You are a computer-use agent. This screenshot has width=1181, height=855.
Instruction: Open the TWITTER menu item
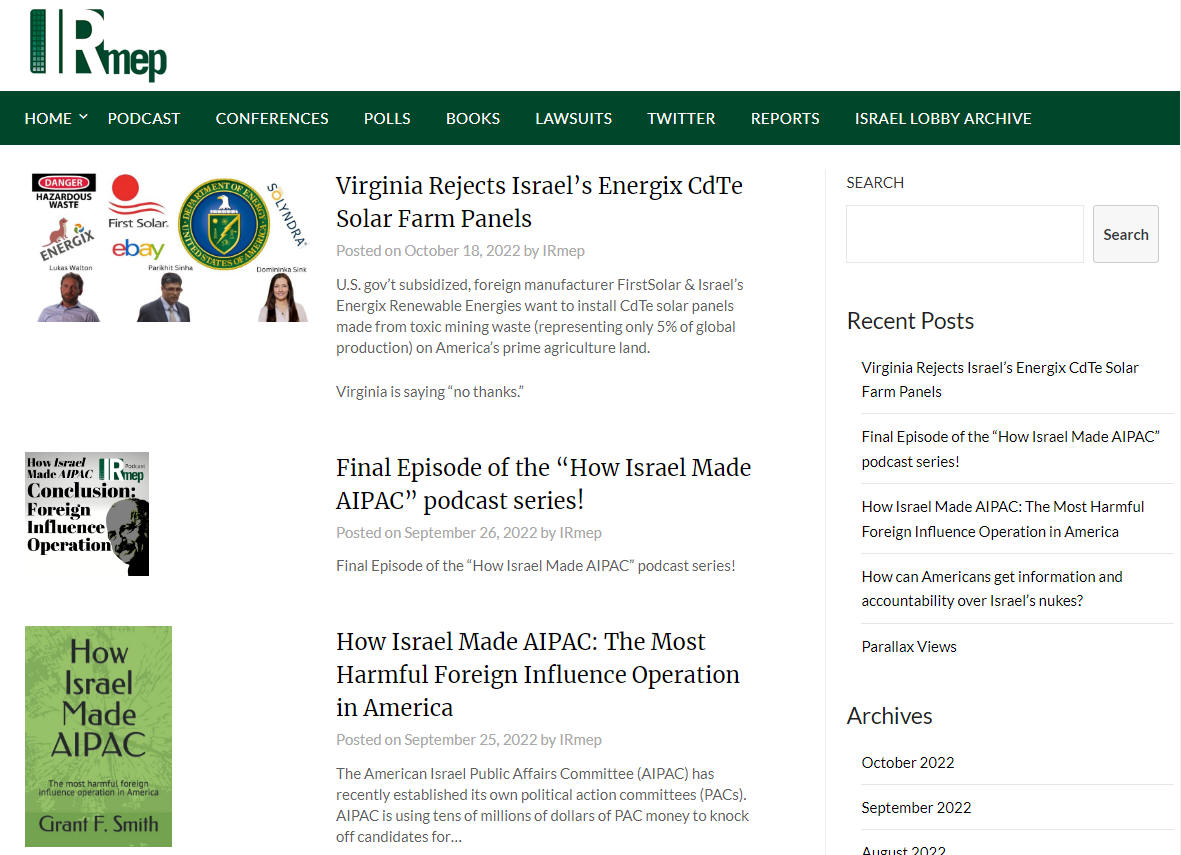pos(681,118)
